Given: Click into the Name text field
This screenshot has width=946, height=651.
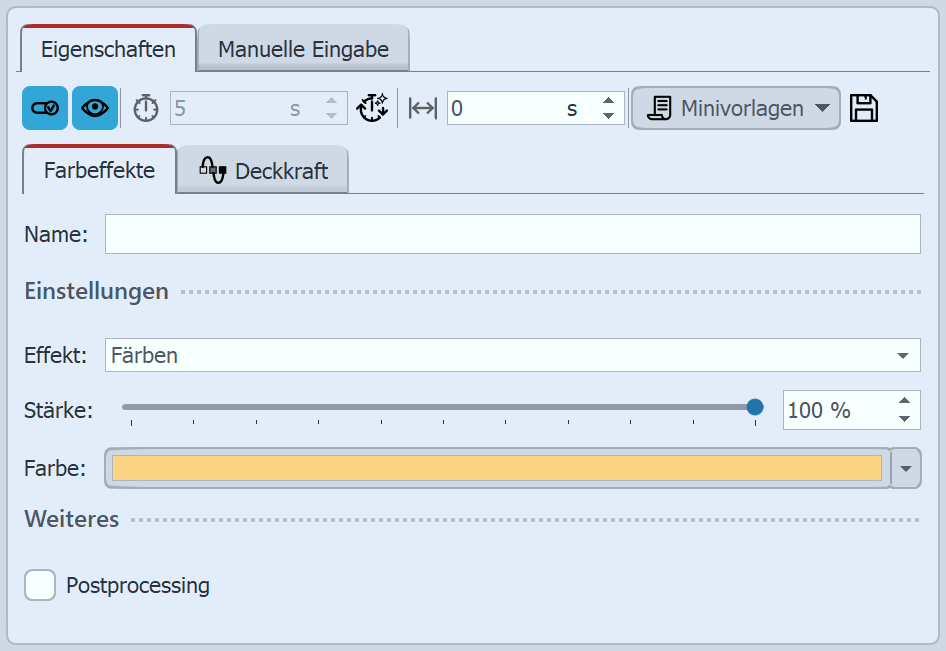Looking at the screenshot, I should point(512,234).
